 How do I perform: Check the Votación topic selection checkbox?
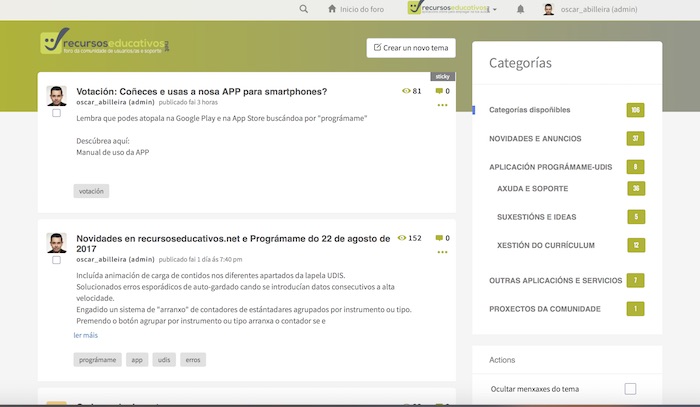[56, 113]
